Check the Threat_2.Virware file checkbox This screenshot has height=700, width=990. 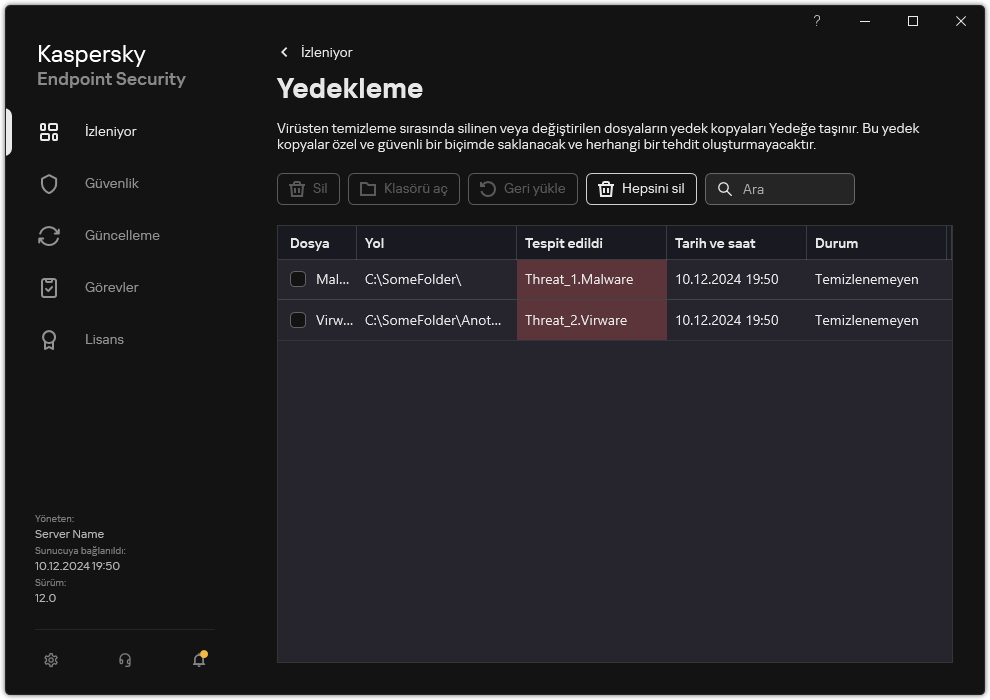pos(297,320)
